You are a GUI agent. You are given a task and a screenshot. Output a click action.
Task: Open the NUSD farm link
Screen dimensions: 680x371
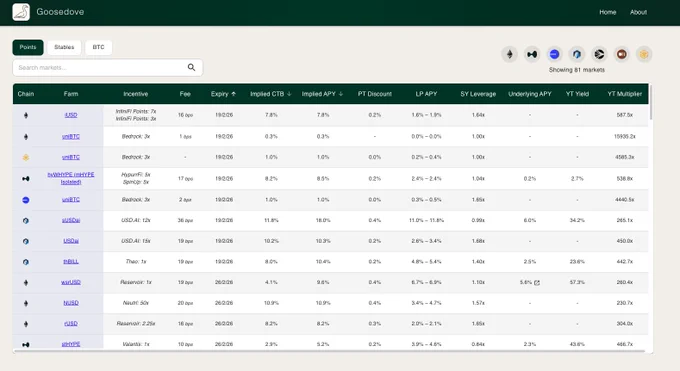[71, 303]
